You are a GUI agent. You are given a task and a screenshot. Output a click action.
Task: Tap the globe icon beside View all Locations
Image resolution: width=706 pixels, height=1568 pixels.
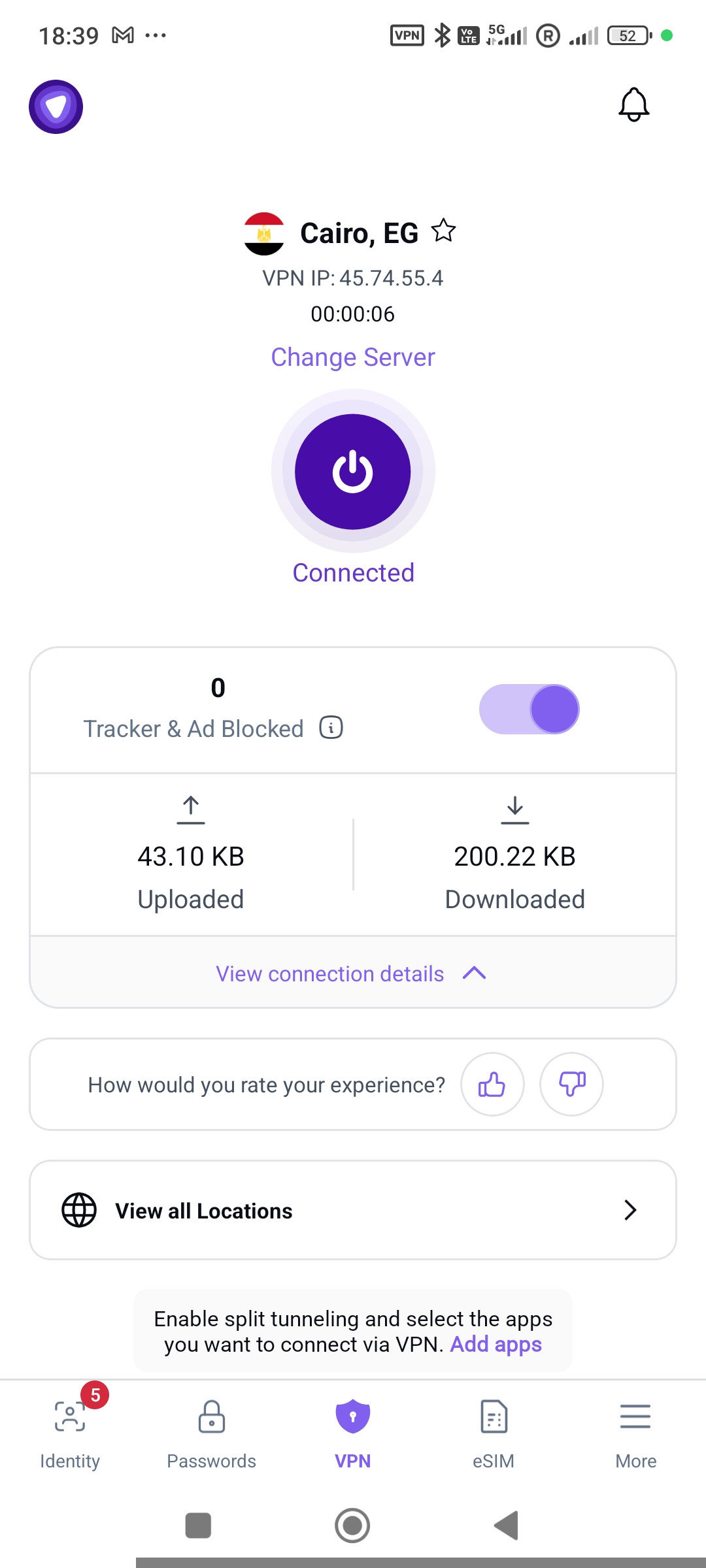(79, 1210)
